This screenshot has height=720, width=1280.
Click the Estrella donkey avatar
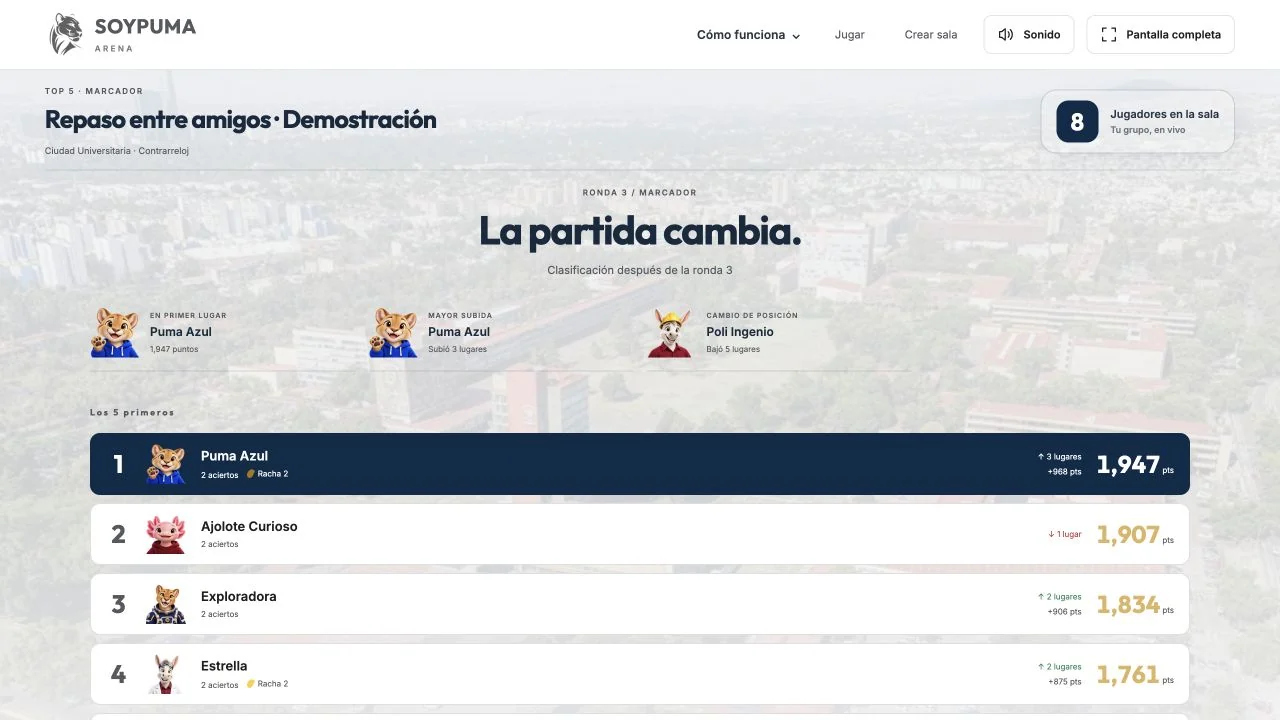click(x=166, y=674)
